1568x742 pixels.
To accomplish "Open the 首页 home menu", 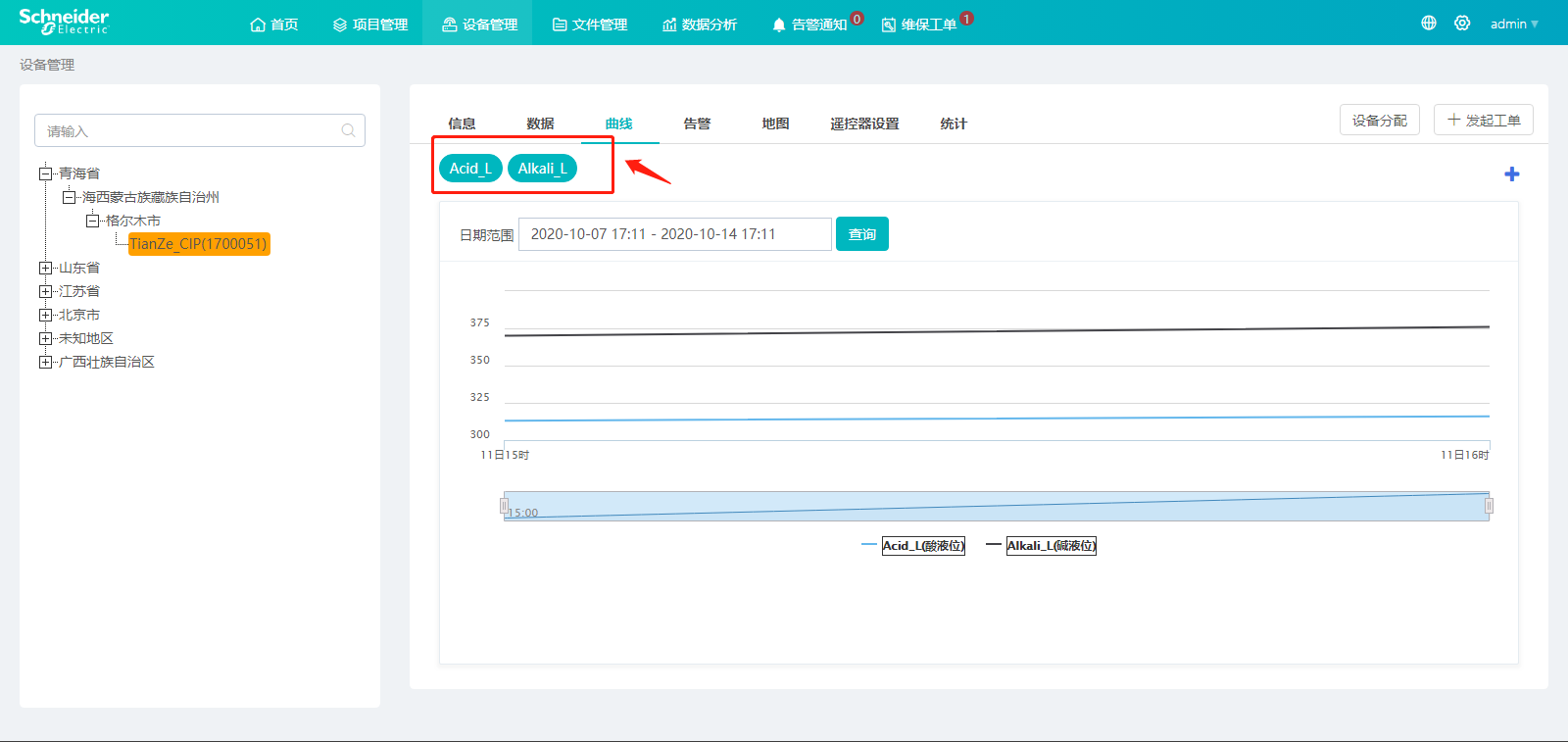I will tap(274, 25).
